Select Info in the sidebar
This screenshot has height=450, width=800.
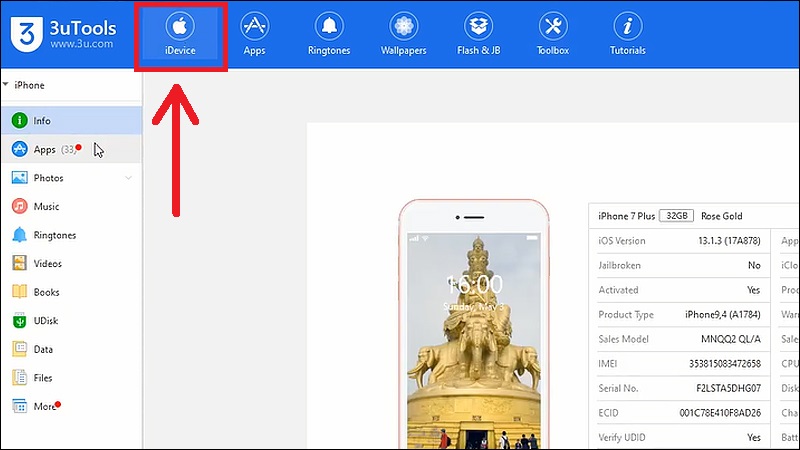(71, 120)
